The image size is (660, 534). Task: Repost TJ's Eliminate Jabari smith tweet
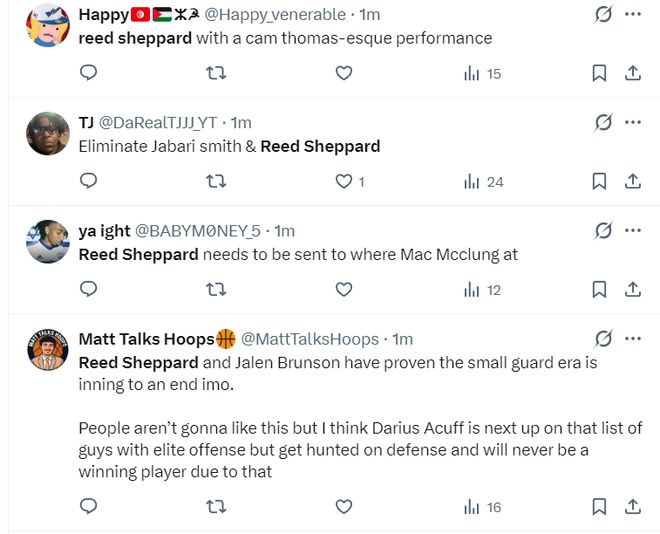pyautogui.click(x=215, y=181)
